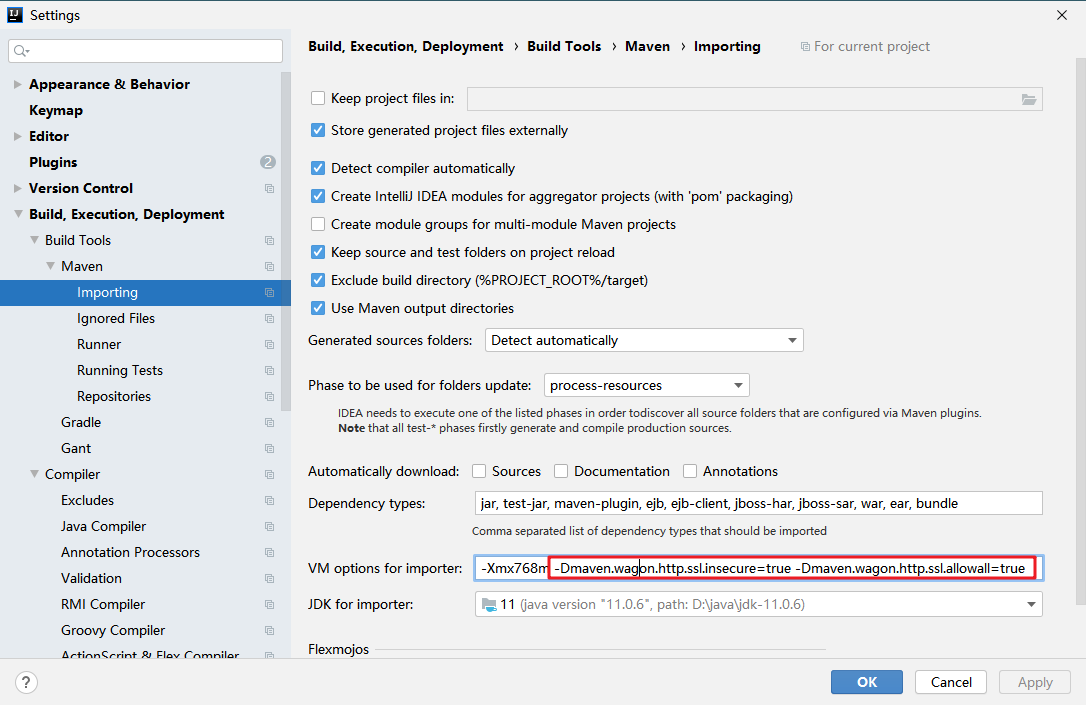Screen dimensions: 1086x705
Task: Click the Cancel button
Action: pos(950,681)
